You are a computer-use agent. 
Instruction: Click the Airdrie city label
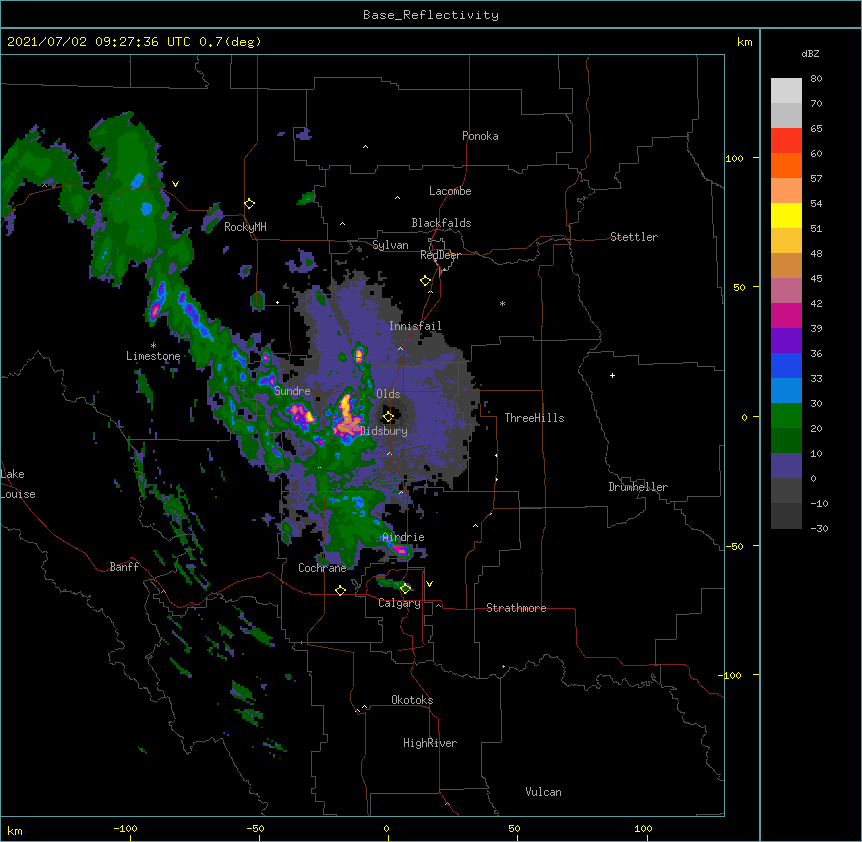(404, 537)
